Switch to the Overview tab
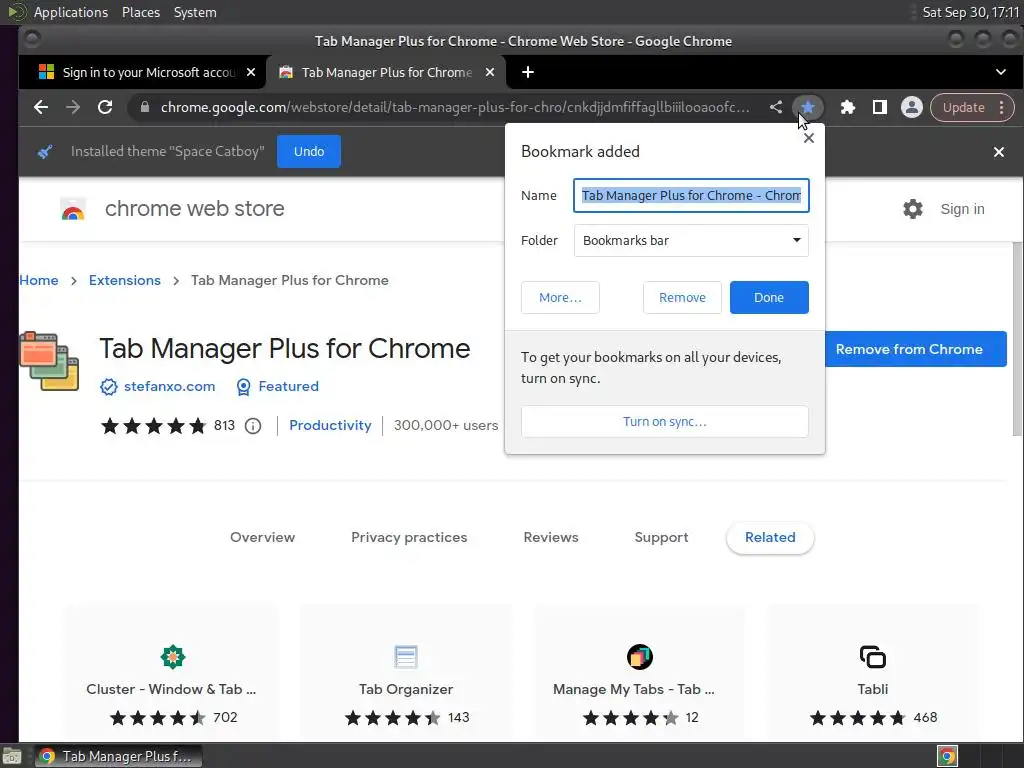The width and height of the screenshot is (1024, 768). [262, 537]
